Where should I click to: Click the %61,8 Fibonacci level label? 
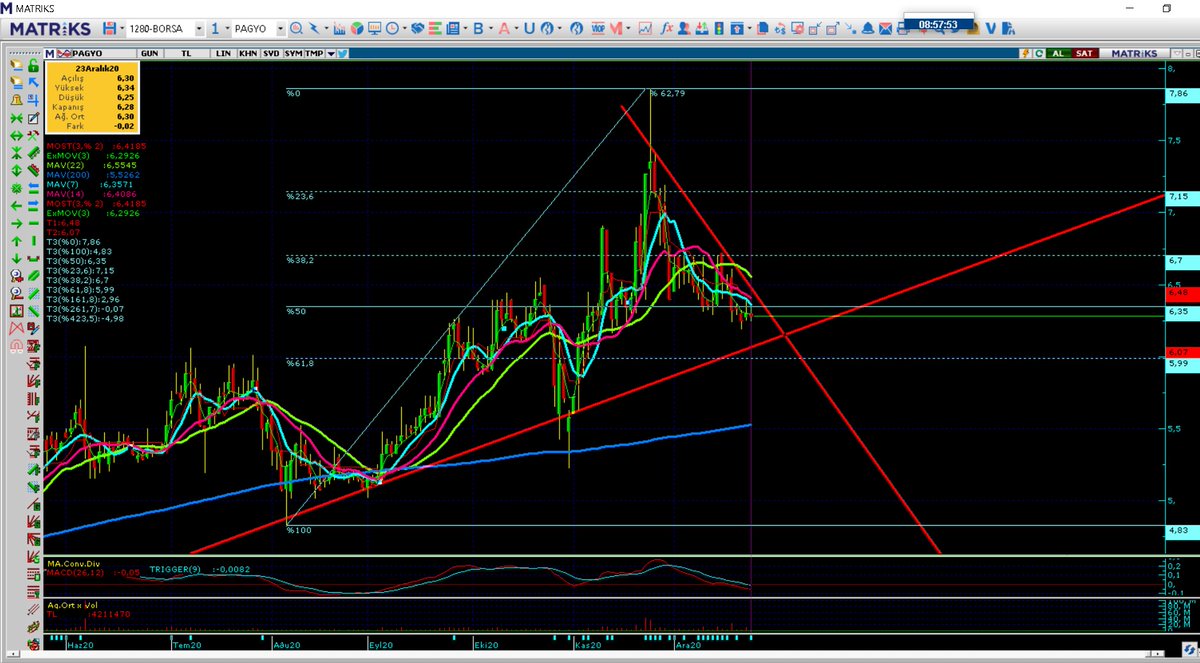(301, 363)
